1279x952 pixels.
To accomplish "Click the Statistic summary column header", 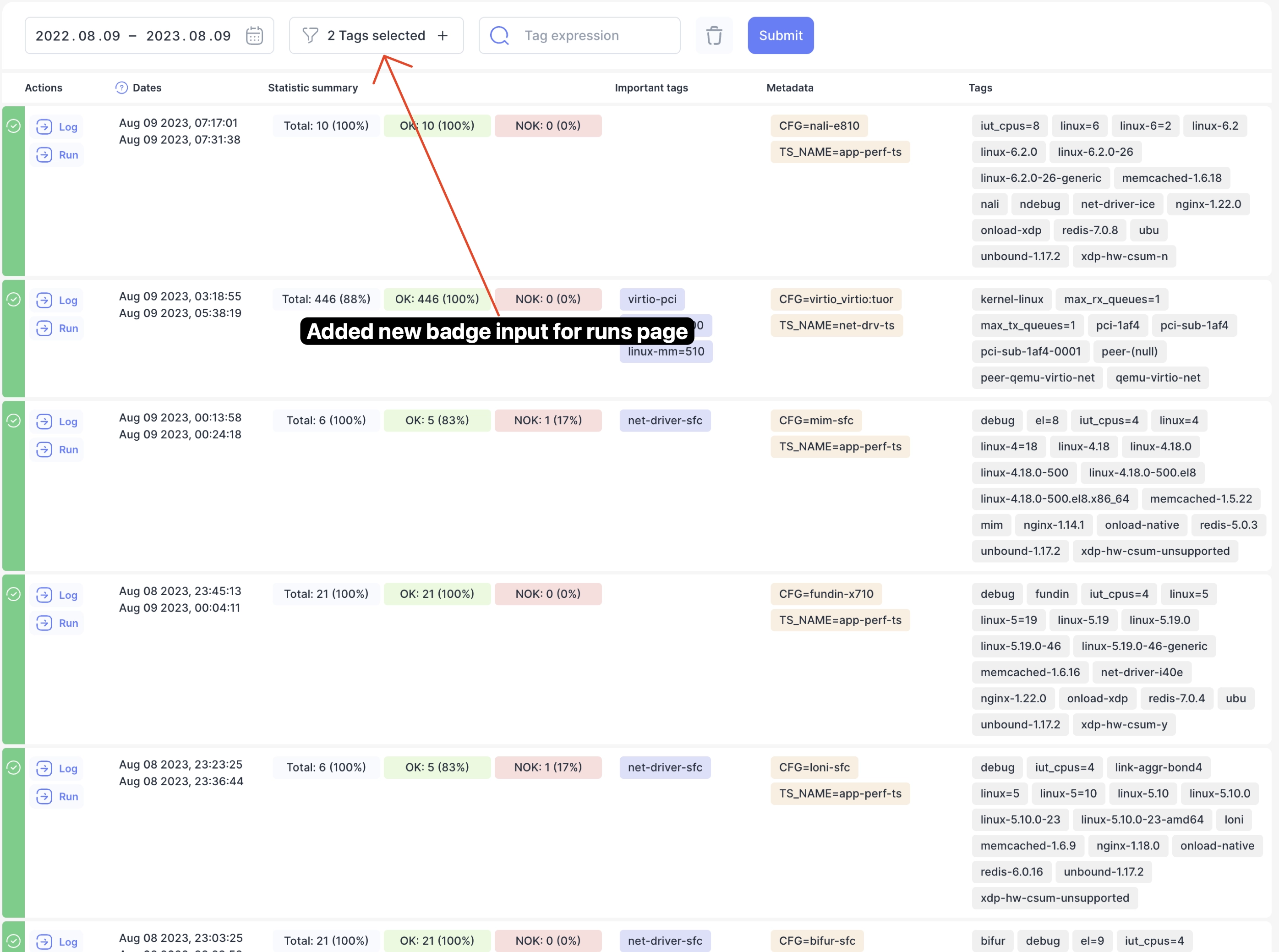I will click(312, 88).
